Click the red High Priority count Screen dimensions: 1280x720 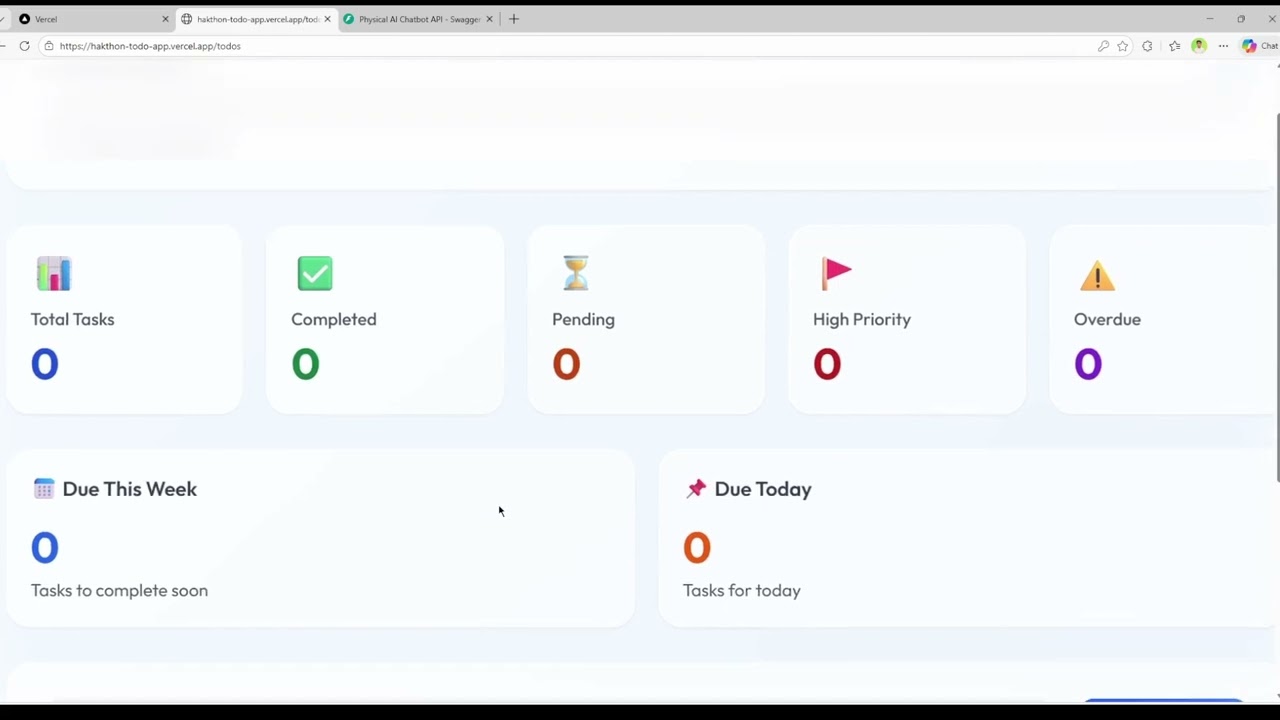(827, 363)
